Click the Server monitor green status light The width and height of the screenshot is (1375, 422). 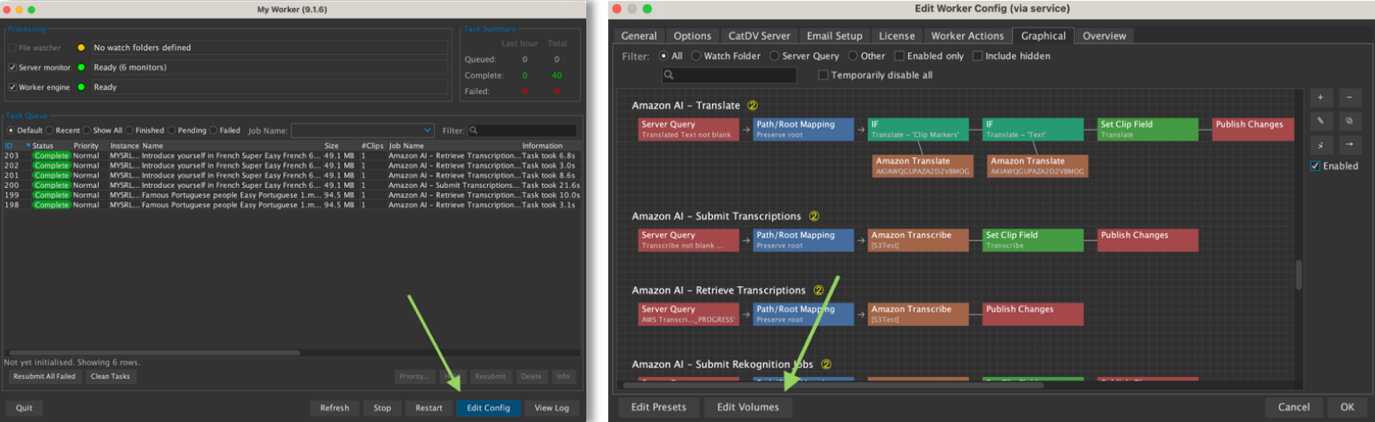point(82,67)
